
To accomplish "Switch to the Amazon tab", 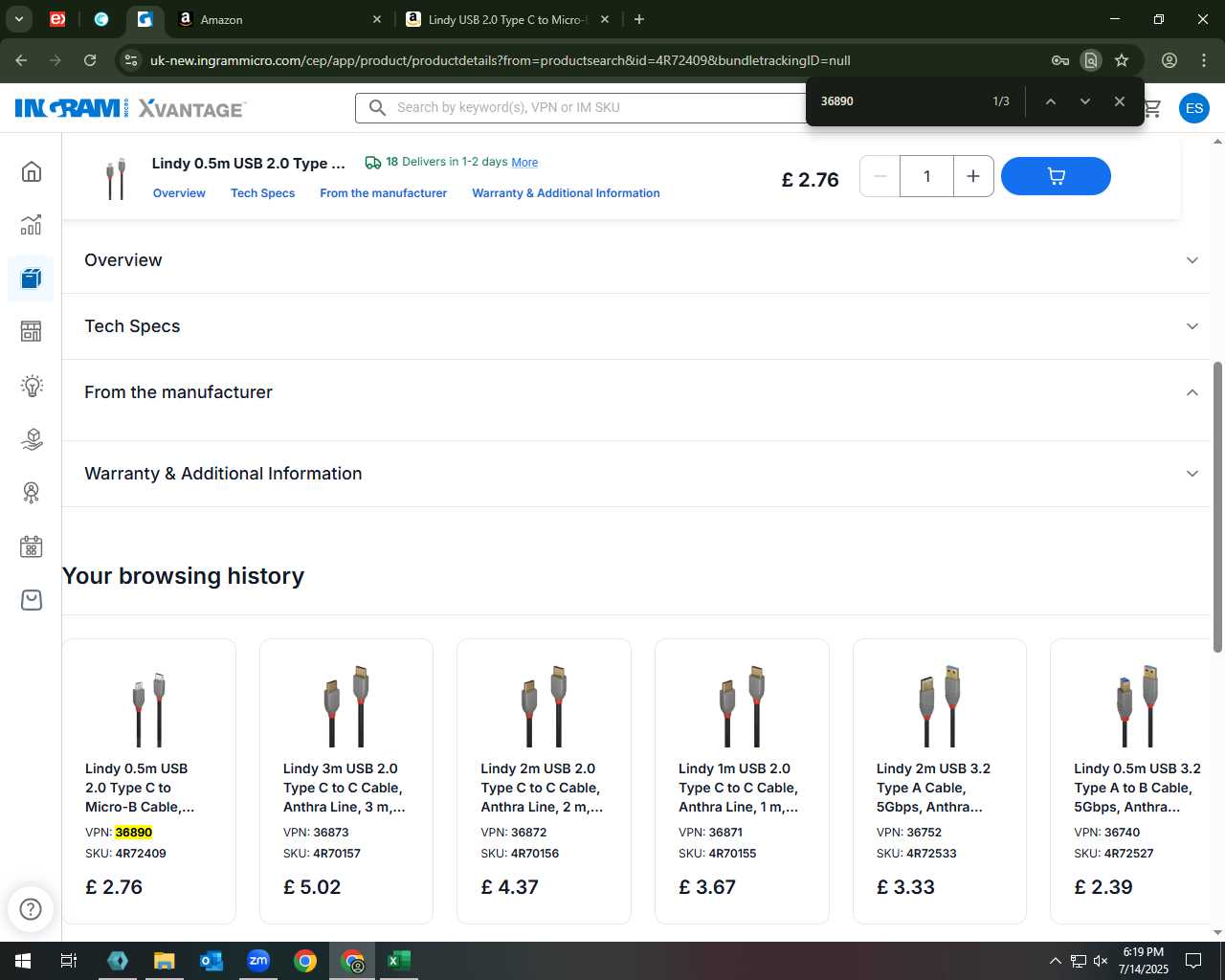I will click(278, 19).
